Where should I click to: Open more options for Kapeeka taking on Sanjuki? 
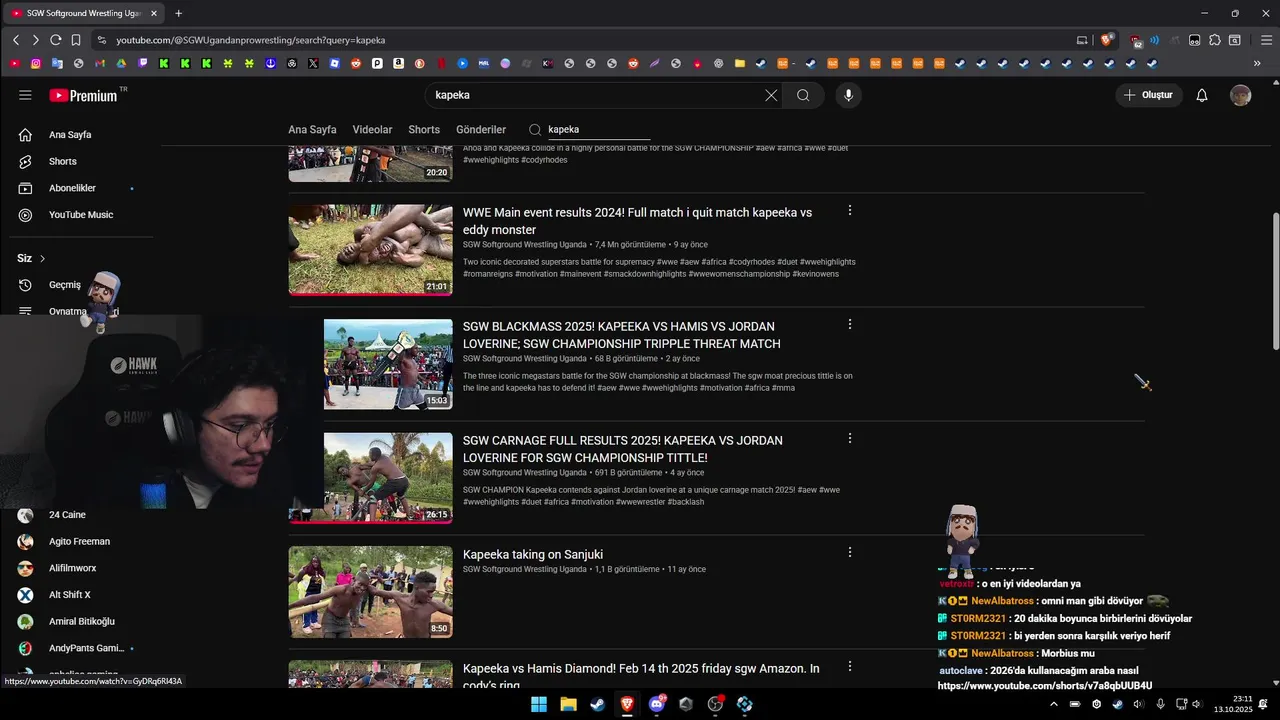(850, 553)
